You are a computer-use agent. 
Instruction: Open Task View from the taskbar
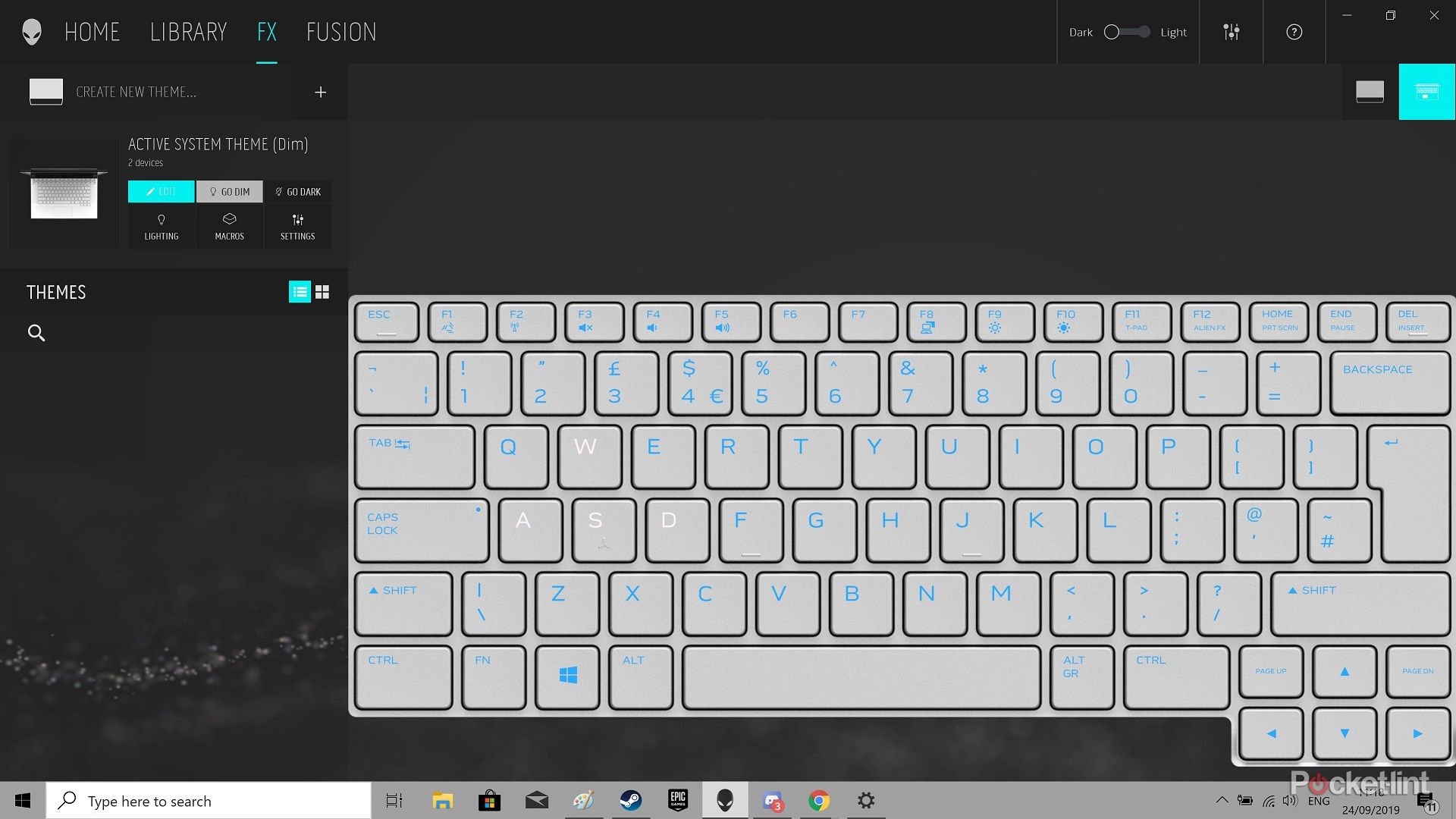(394, 801)
